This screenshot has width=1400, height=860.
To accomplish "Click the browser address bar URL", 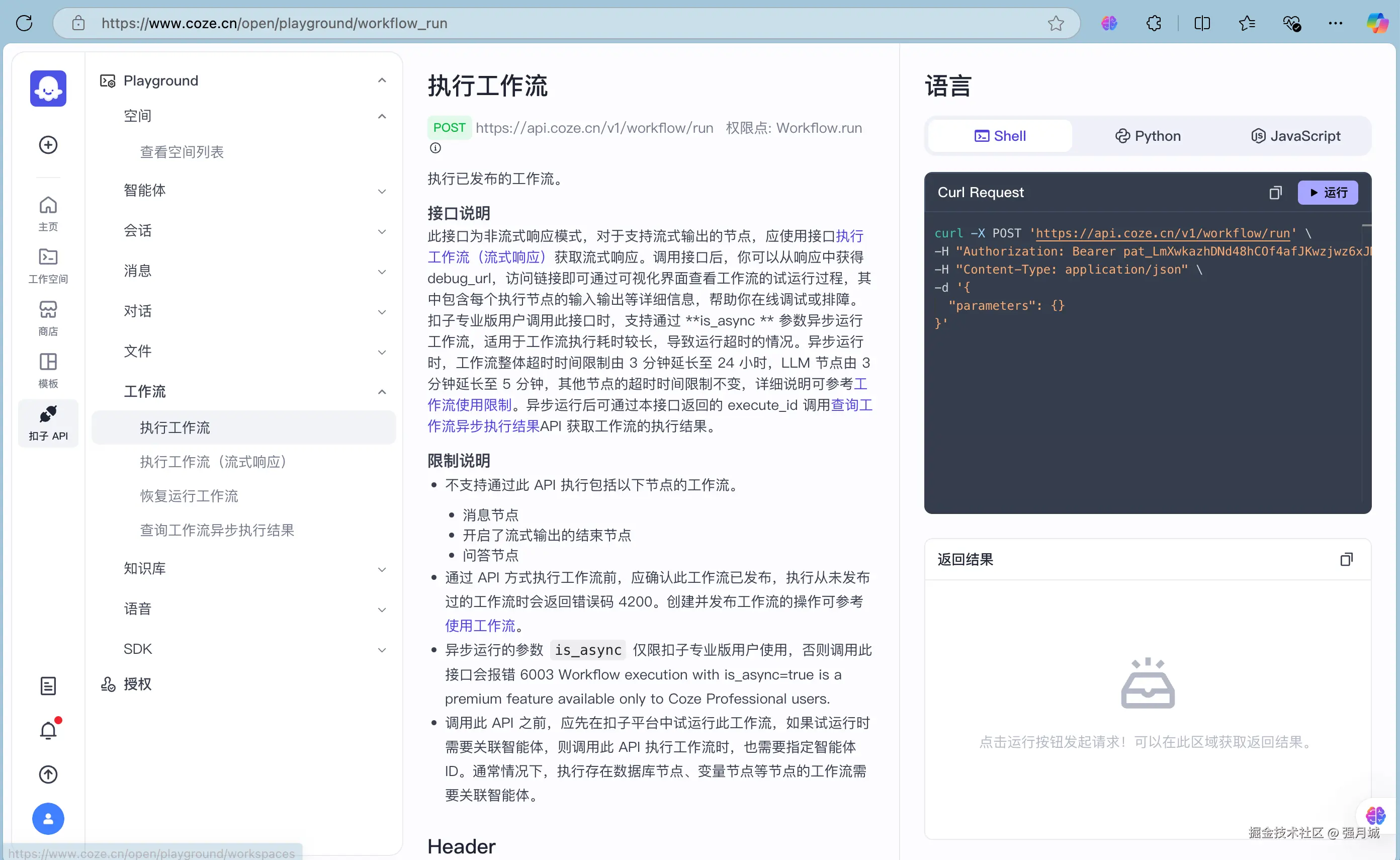I will pyautogui.click(x=274, y=23).
